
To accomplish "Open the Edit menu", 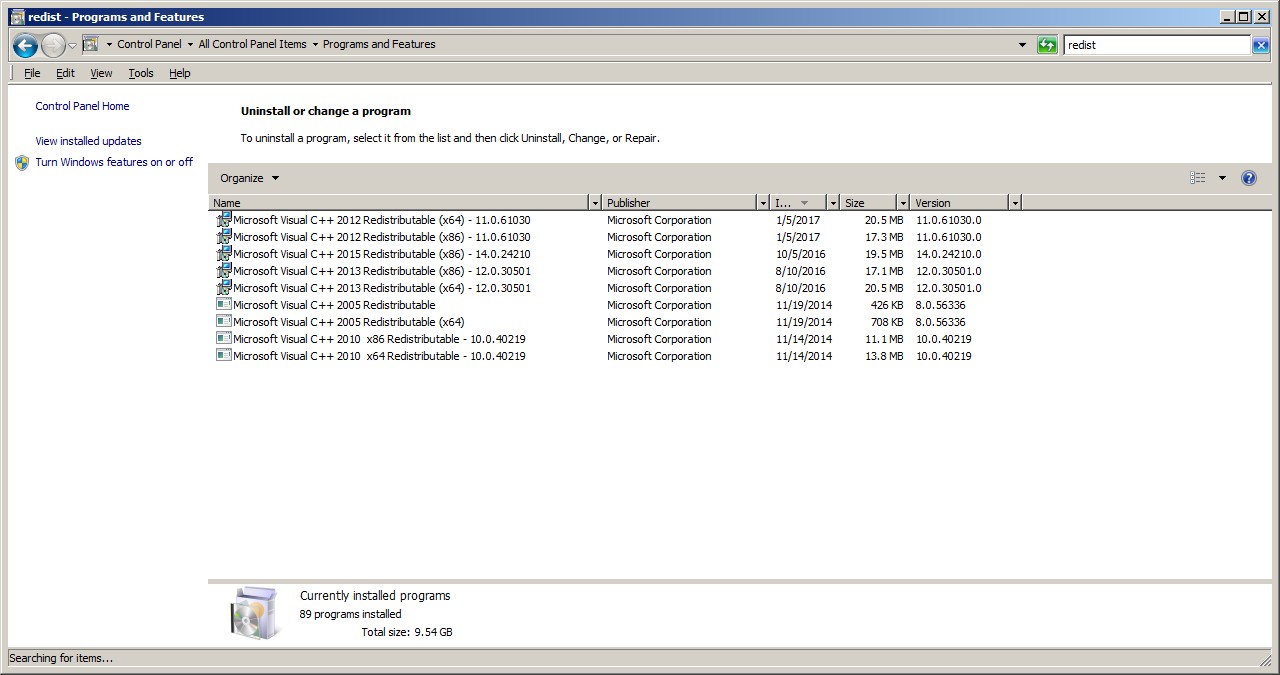I will click(x=65, y=73).
